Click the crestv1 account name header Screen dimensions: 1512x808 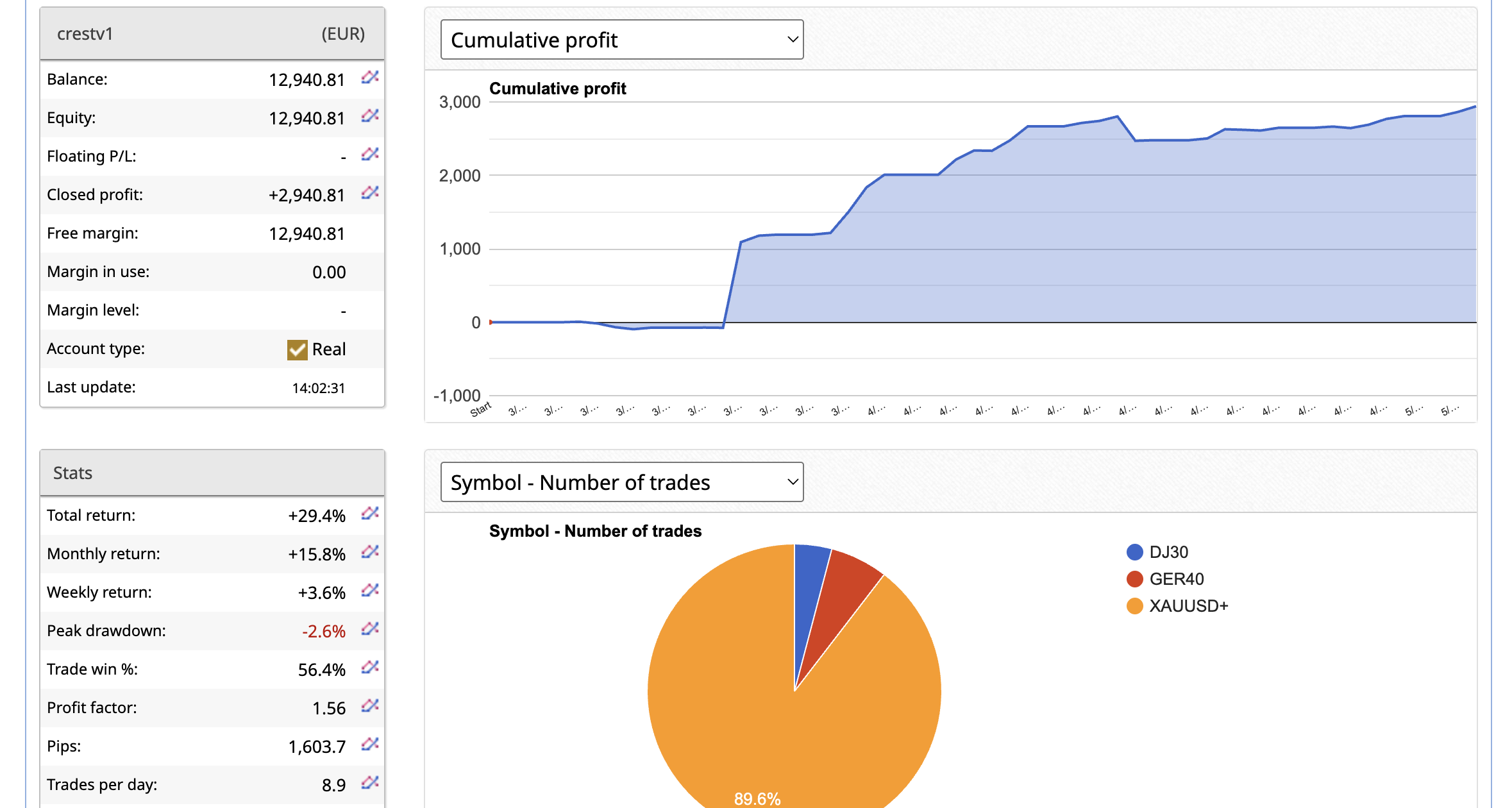(85, 34)
